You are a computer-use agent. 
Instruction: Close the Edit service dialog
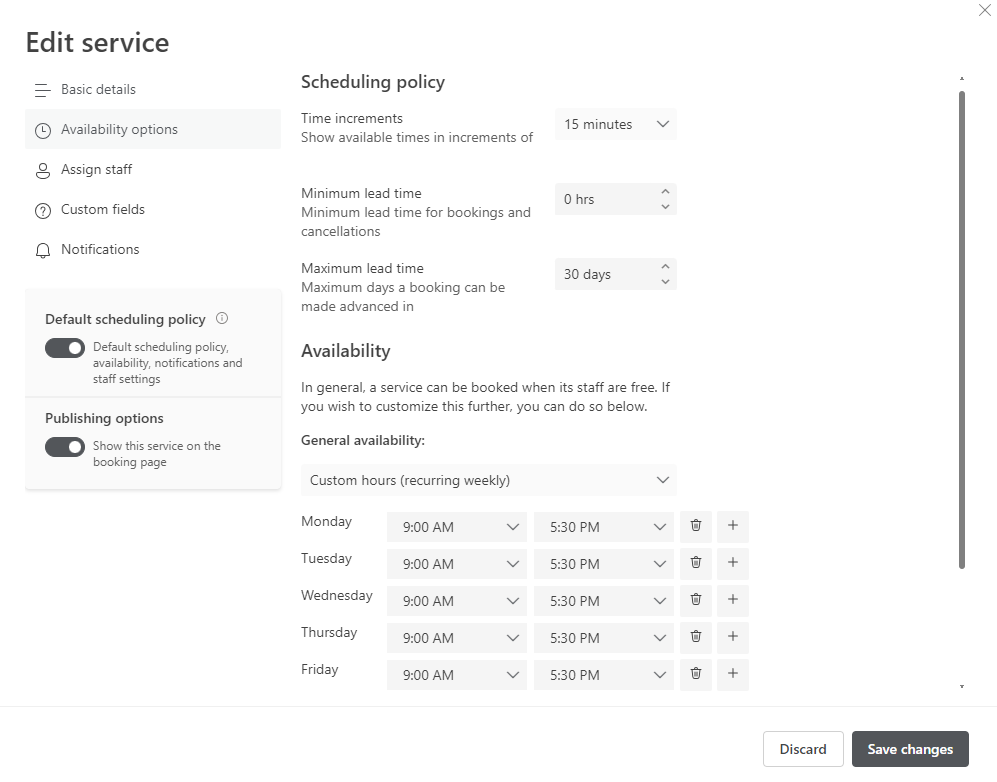[984, 10]
